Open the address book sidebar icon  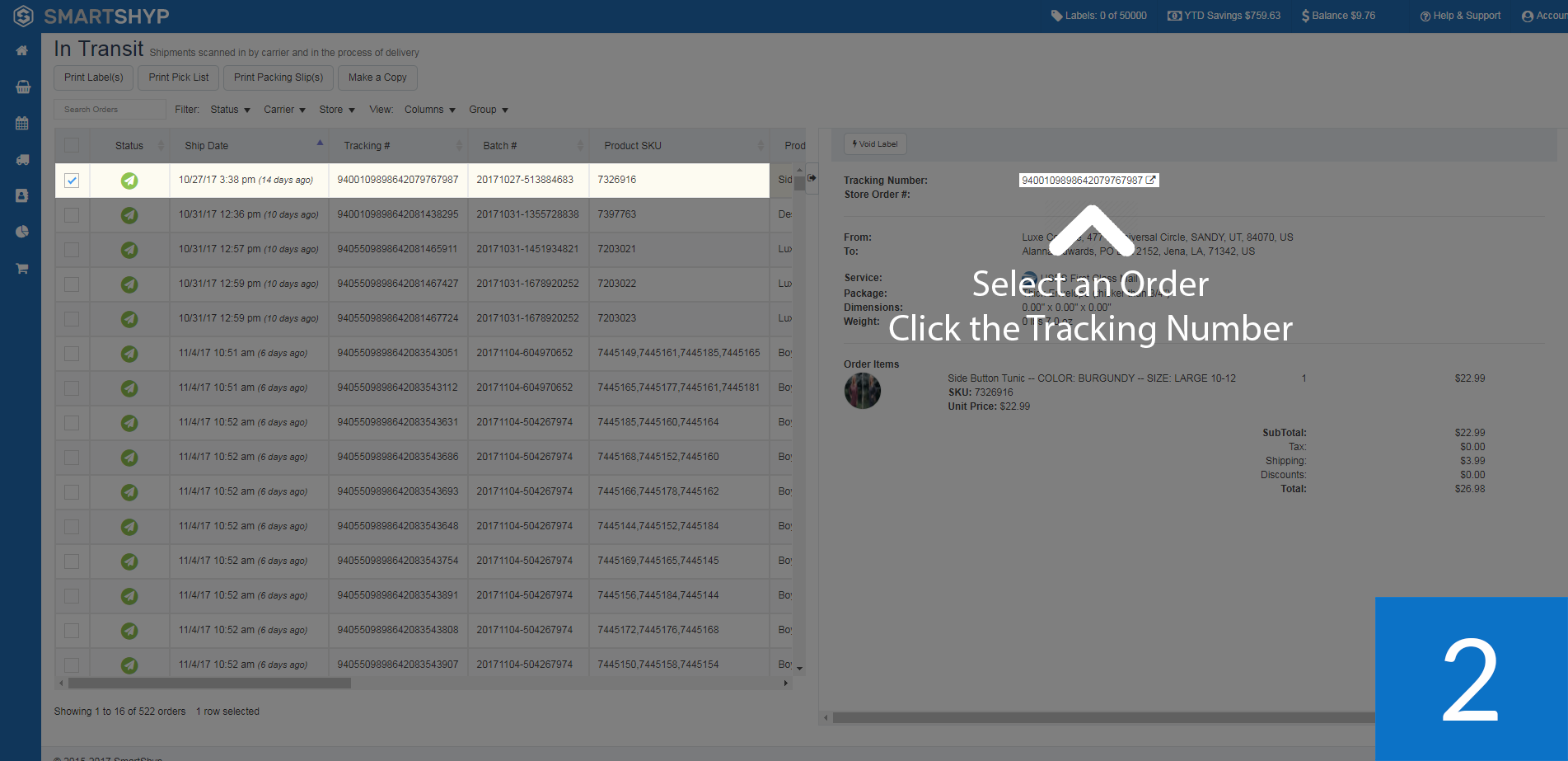pos(22,195)
